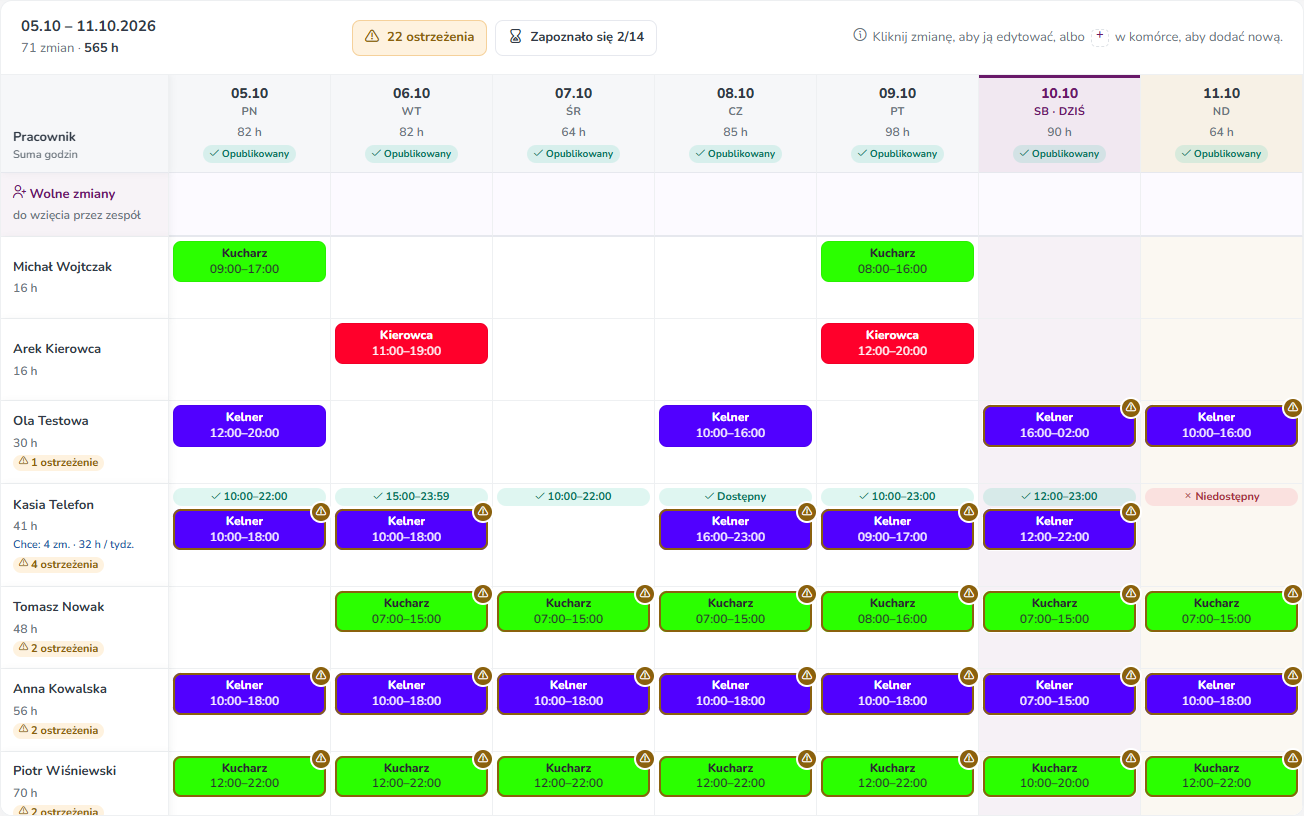
Task: Click the Piotr Wiśniewski employee name
Action: tap(65, 771)
